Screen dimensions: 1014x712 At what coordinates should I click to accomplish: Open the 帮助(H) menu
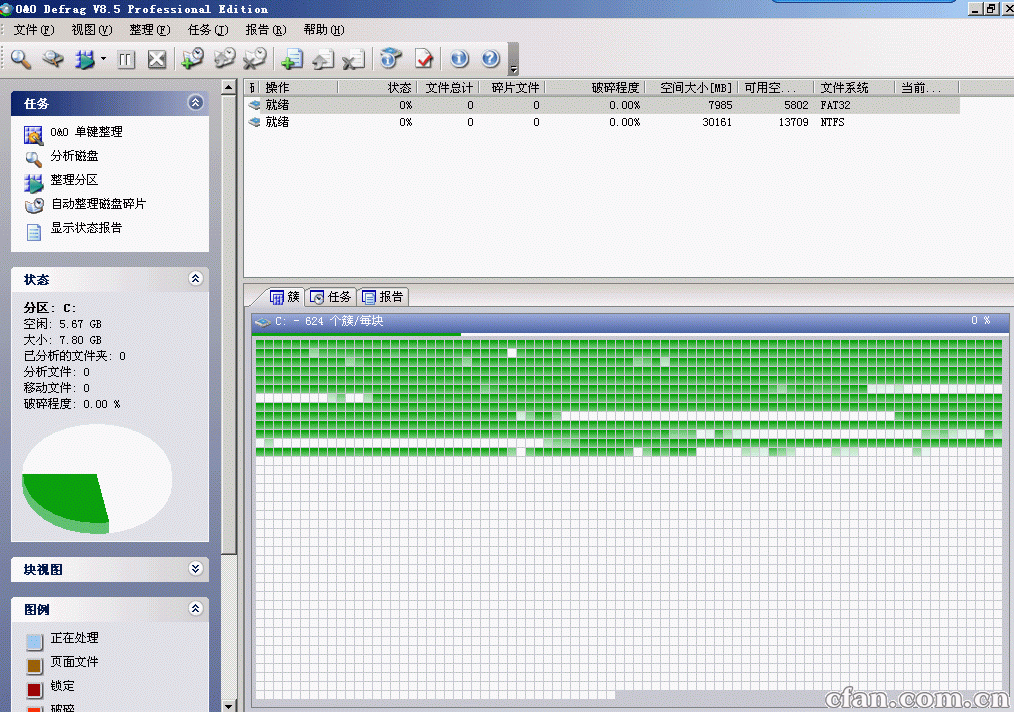324,30
